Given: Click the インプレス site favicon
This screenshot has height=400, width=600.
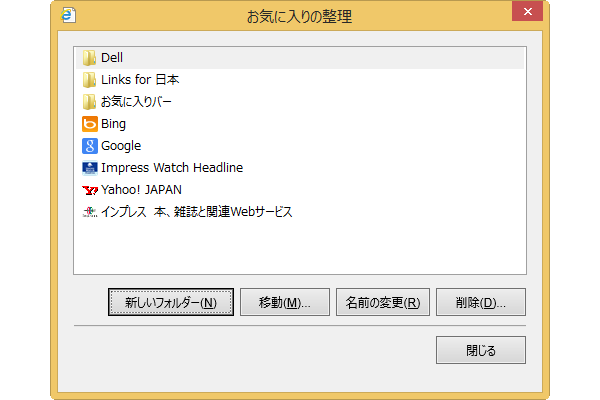Looking at the screenshot, I should 90,212.
